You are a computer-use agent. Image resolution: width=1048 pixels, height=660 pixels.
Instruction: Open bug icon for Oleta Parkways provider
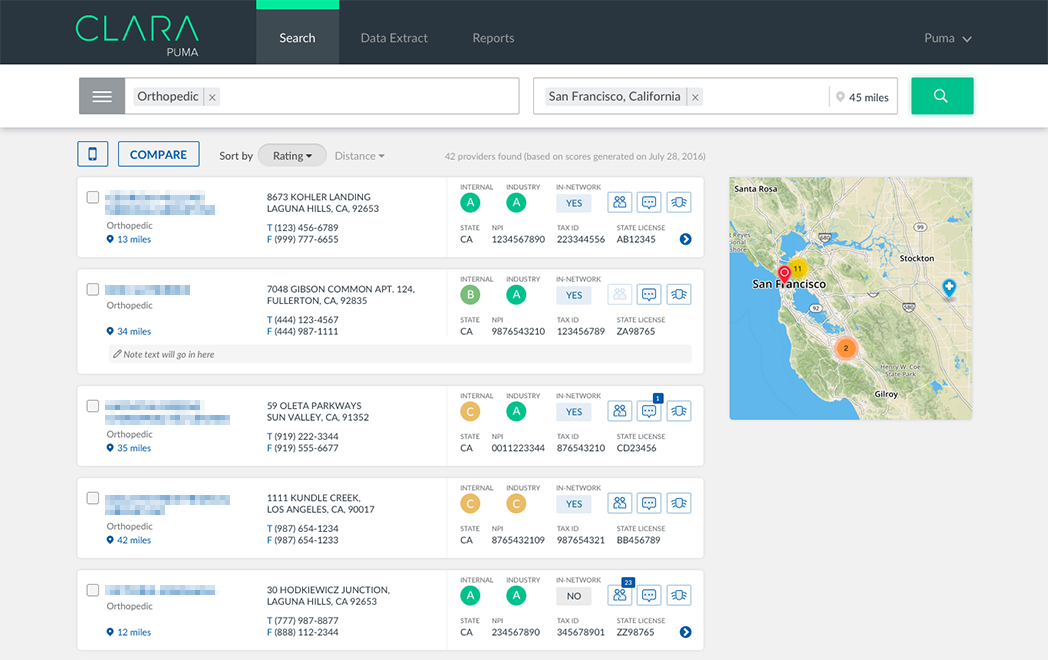tap(678, 411)
